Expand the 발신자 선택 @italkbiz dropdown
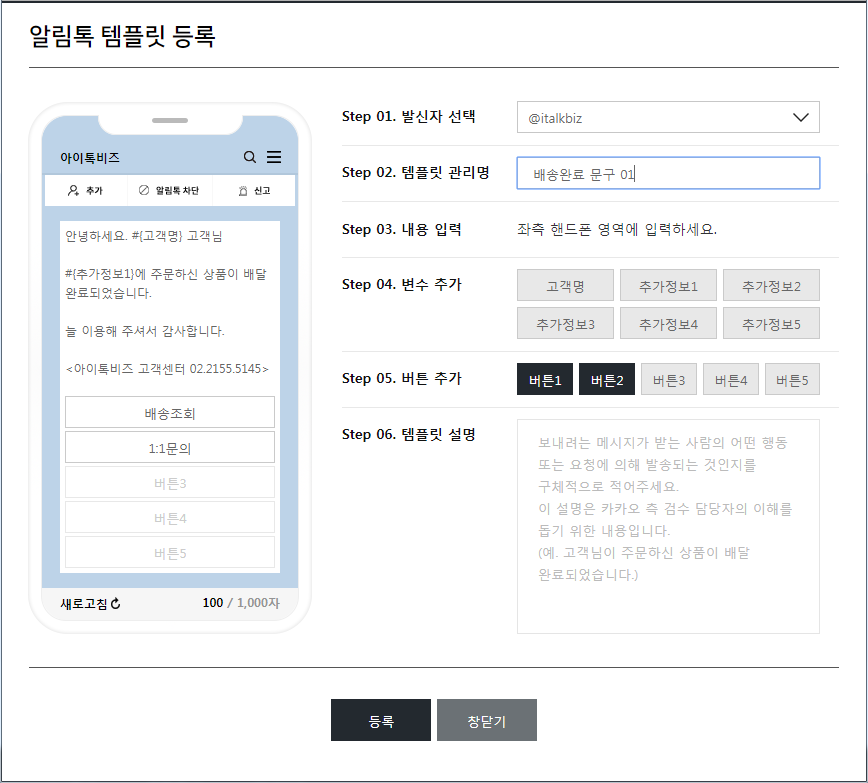 pos(668,117)
